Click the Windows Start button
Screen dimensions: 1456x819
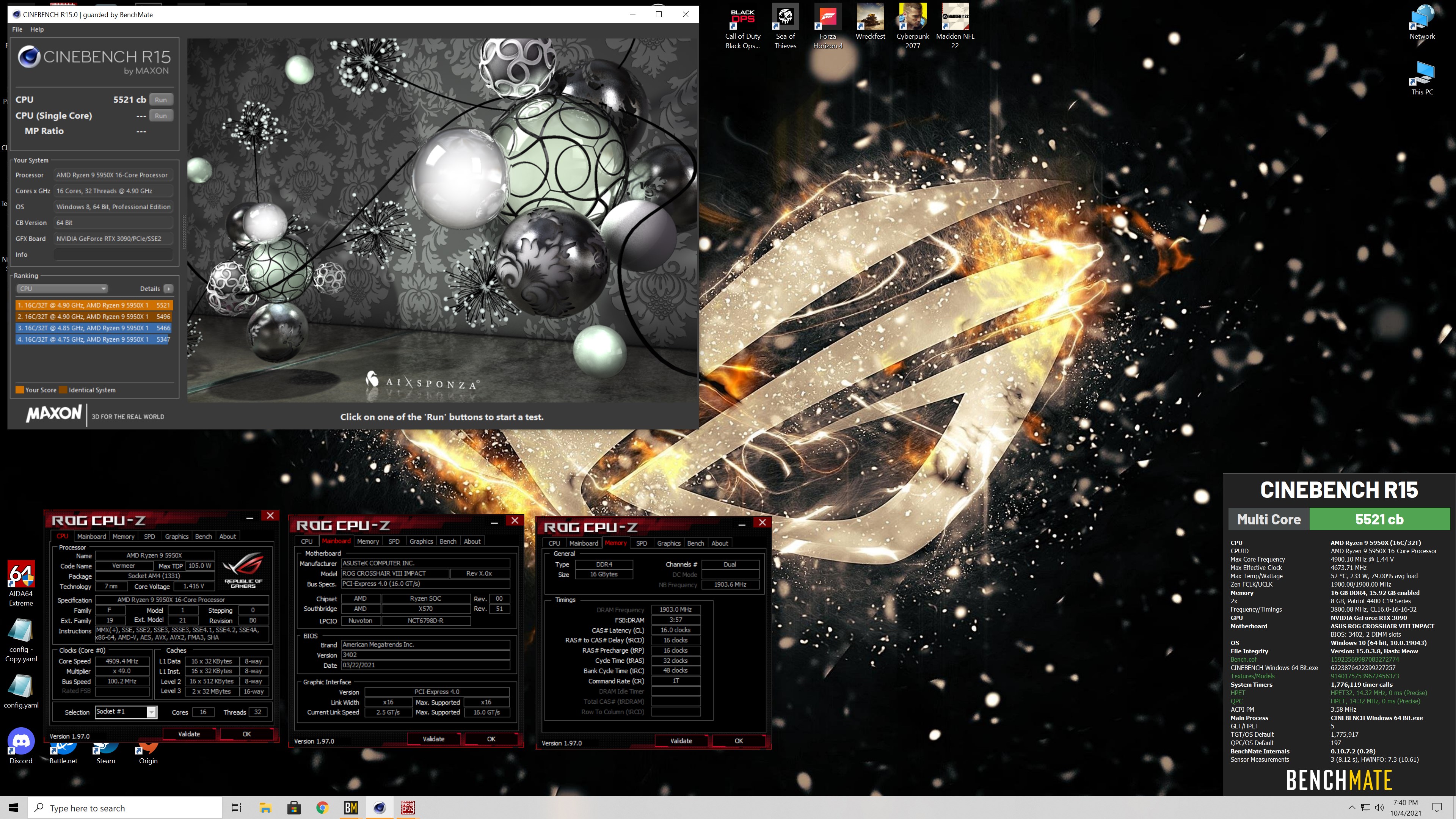[x=14, y=808]
